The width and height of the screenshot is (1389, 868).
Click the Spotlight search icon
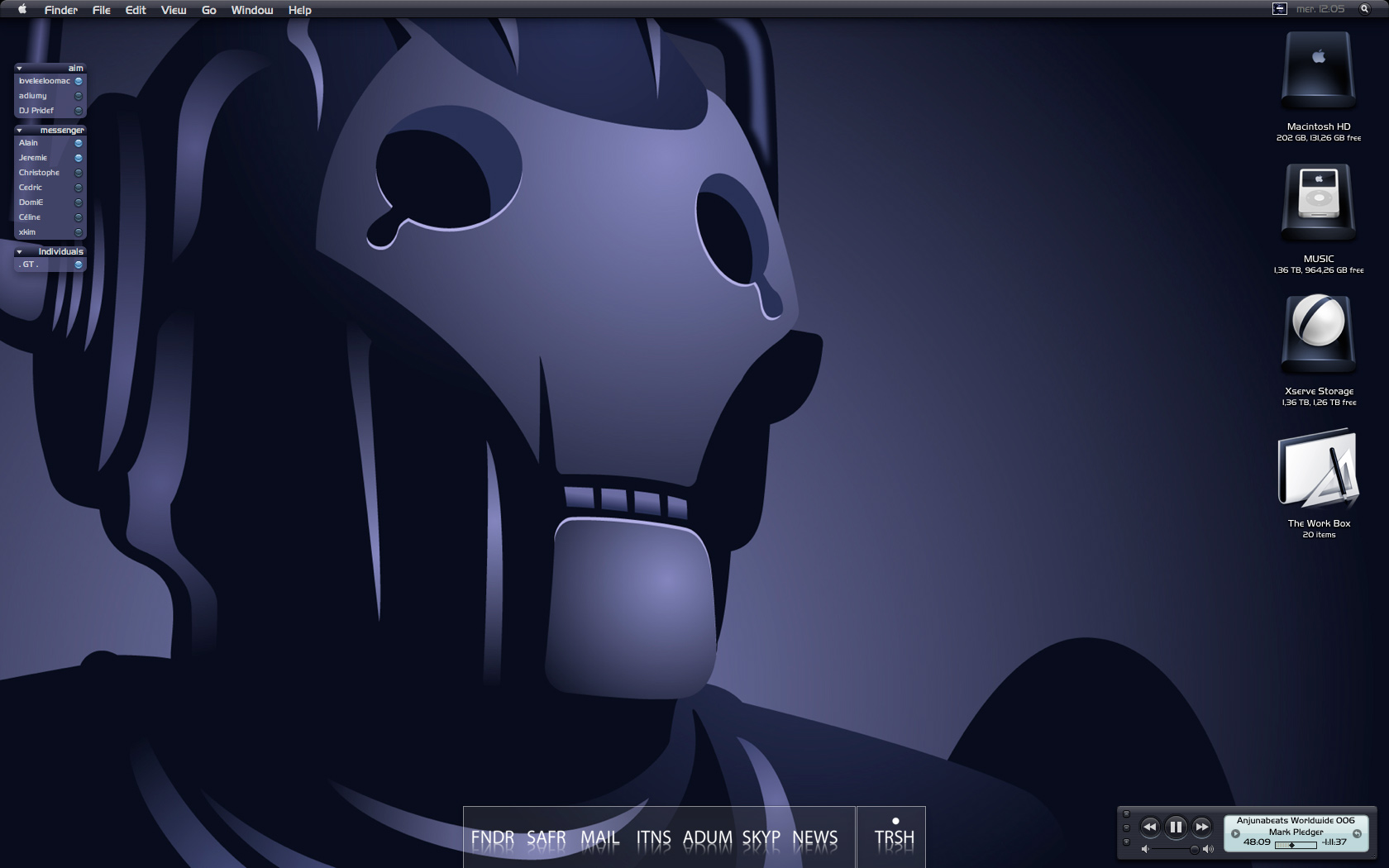[1365, 9]
